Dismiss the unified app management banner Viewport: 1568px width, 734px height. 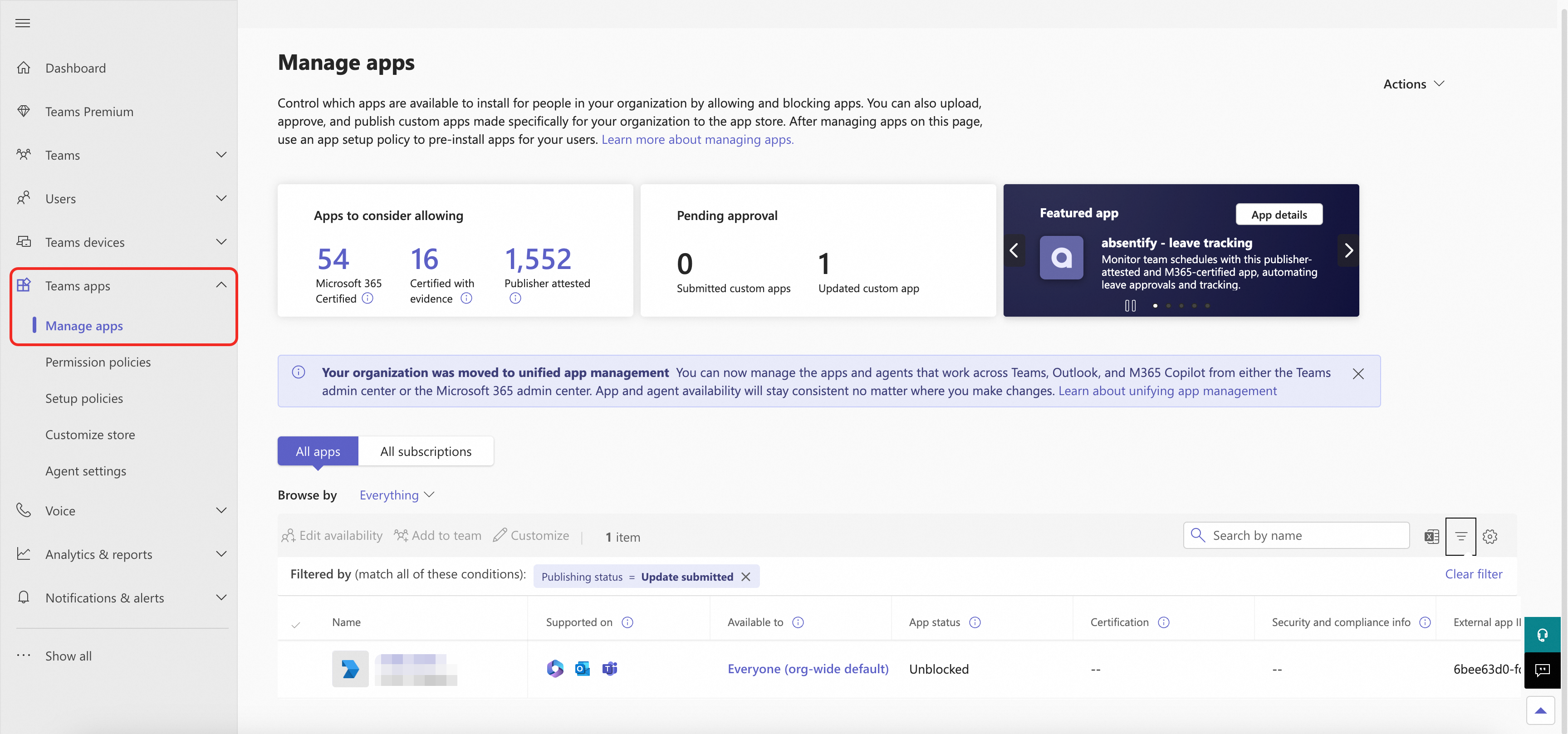[1357, 374]
